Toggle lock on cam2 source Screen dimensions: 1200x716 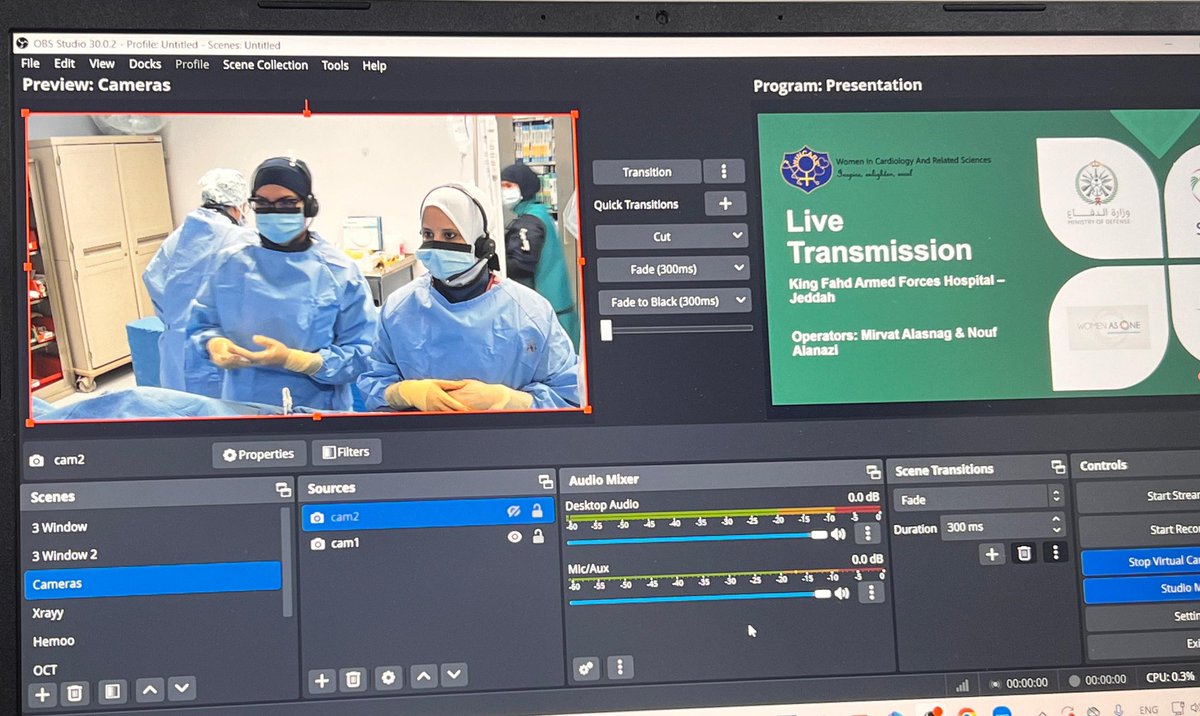click(x=538, y=510)
